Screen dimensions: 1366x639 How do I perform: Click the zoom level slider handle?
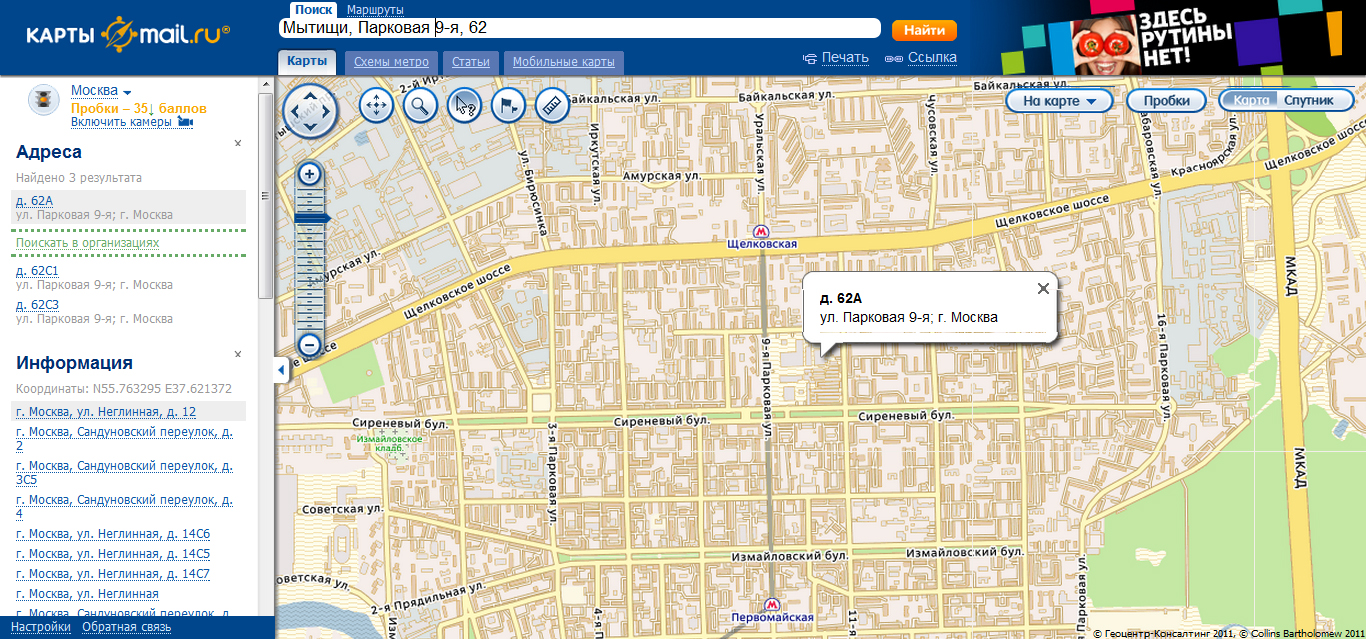point(311,218)
